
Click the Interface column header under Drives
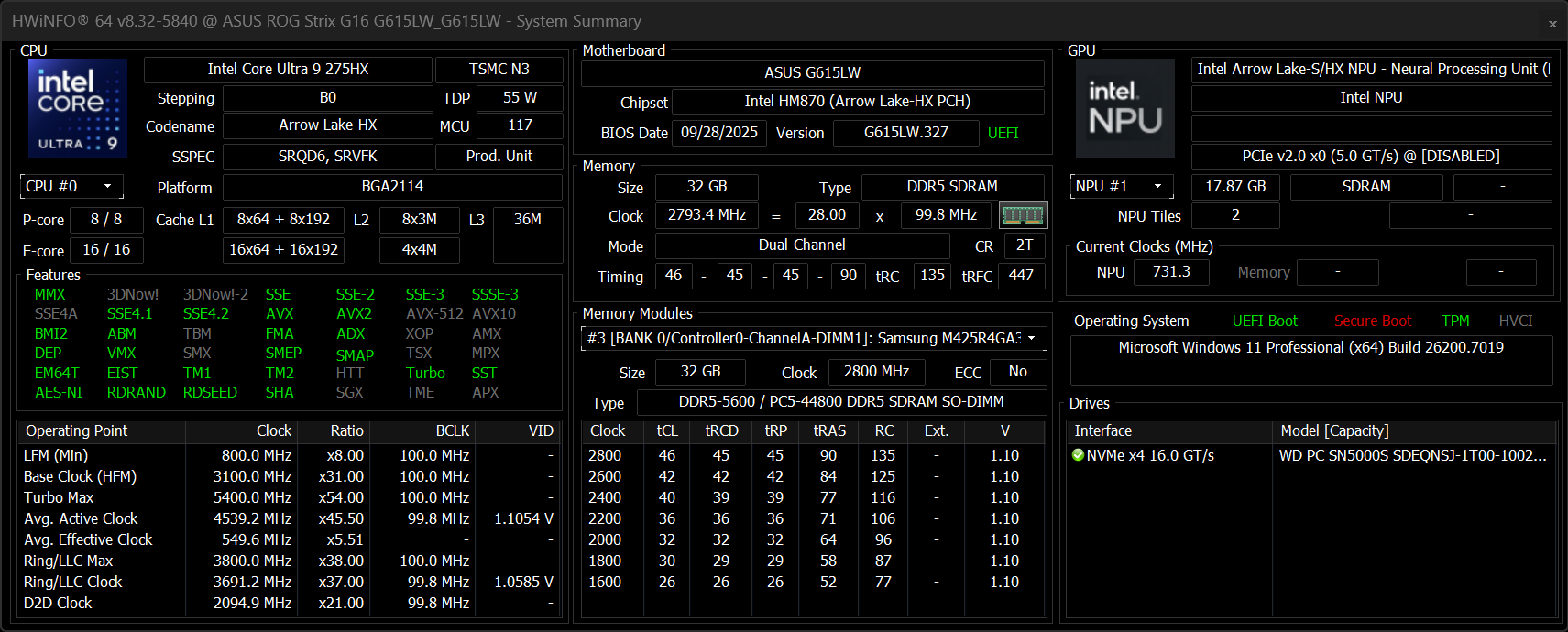(1169, 430)
